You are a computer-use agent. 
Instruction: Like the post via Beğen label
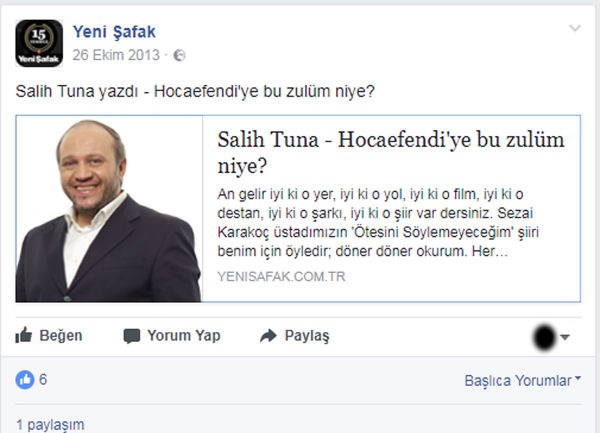(x=61, y=335)
